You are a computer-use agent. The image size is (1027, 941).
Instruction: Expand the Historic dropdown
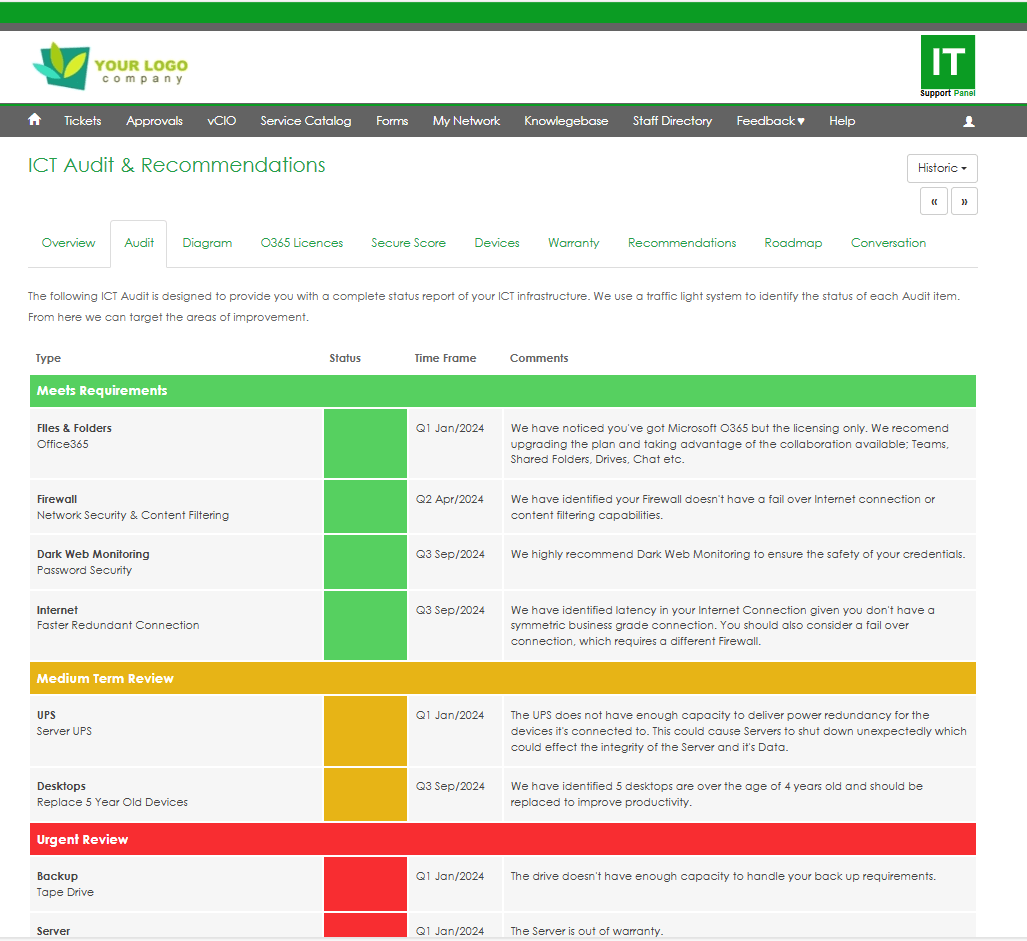(x=942, y=168)
